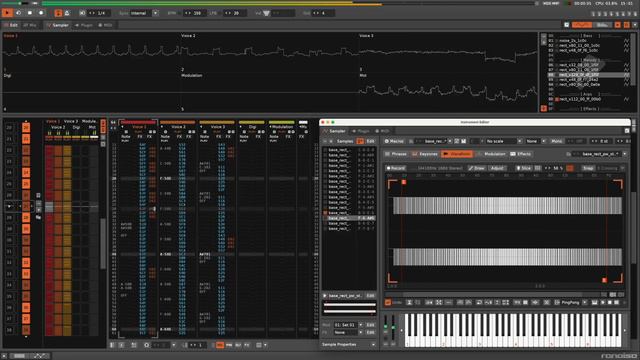Click the Macros button in Instrument Editor
Viewport: 640px width, 360px height.
click(x=394, y=141)
